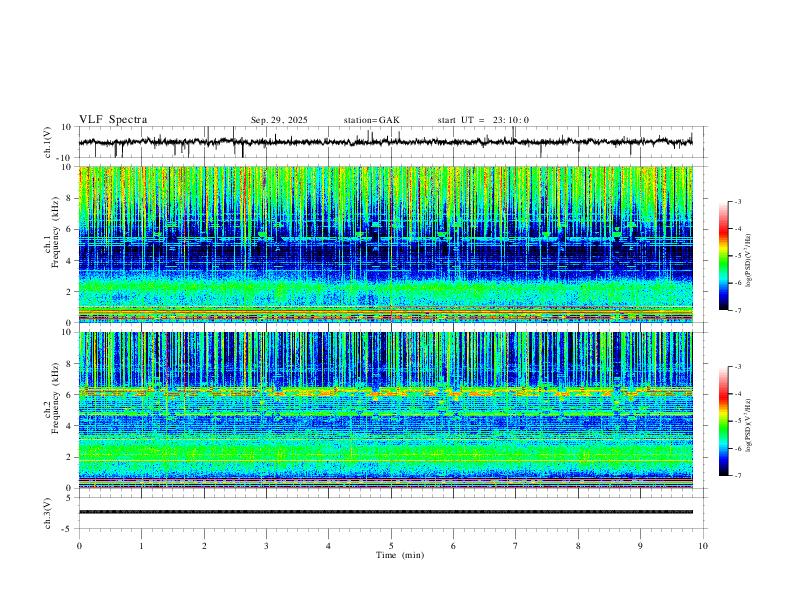This screenshot has width=792, height=612.
Task: Click time axis tick label "7"
Action: (516, 546)
